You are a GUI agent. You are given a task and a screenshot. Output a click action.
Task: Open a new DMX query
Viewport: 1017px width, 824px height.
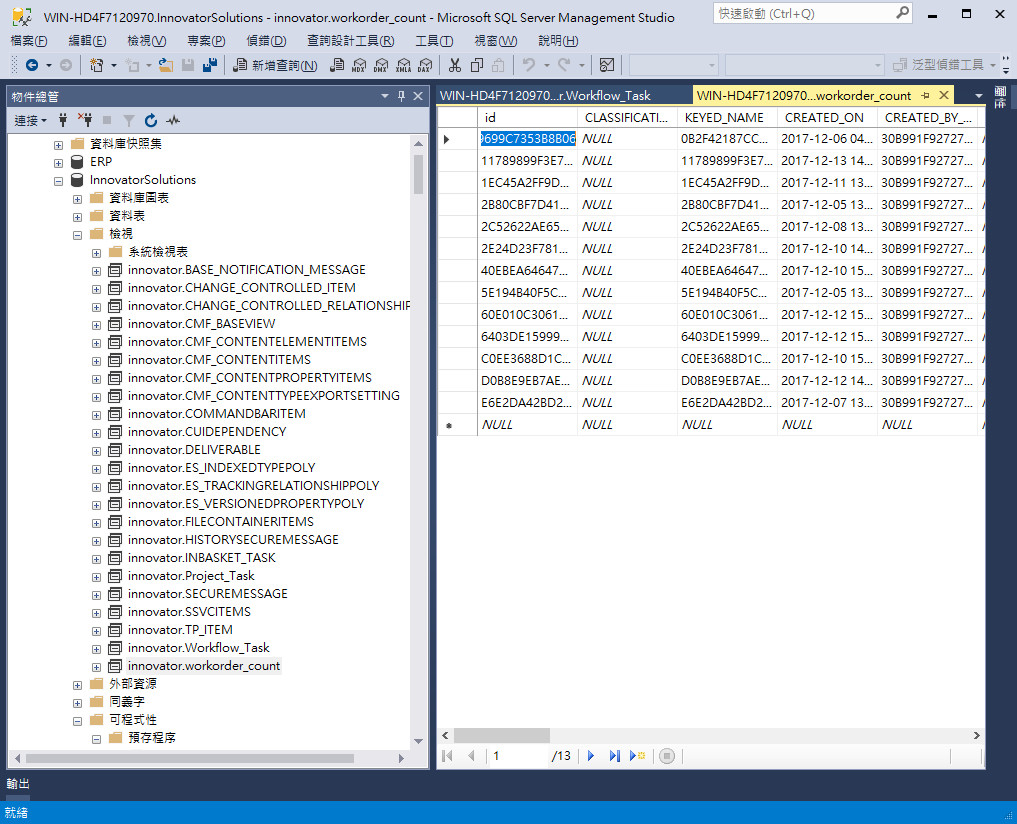coord(381,65)
